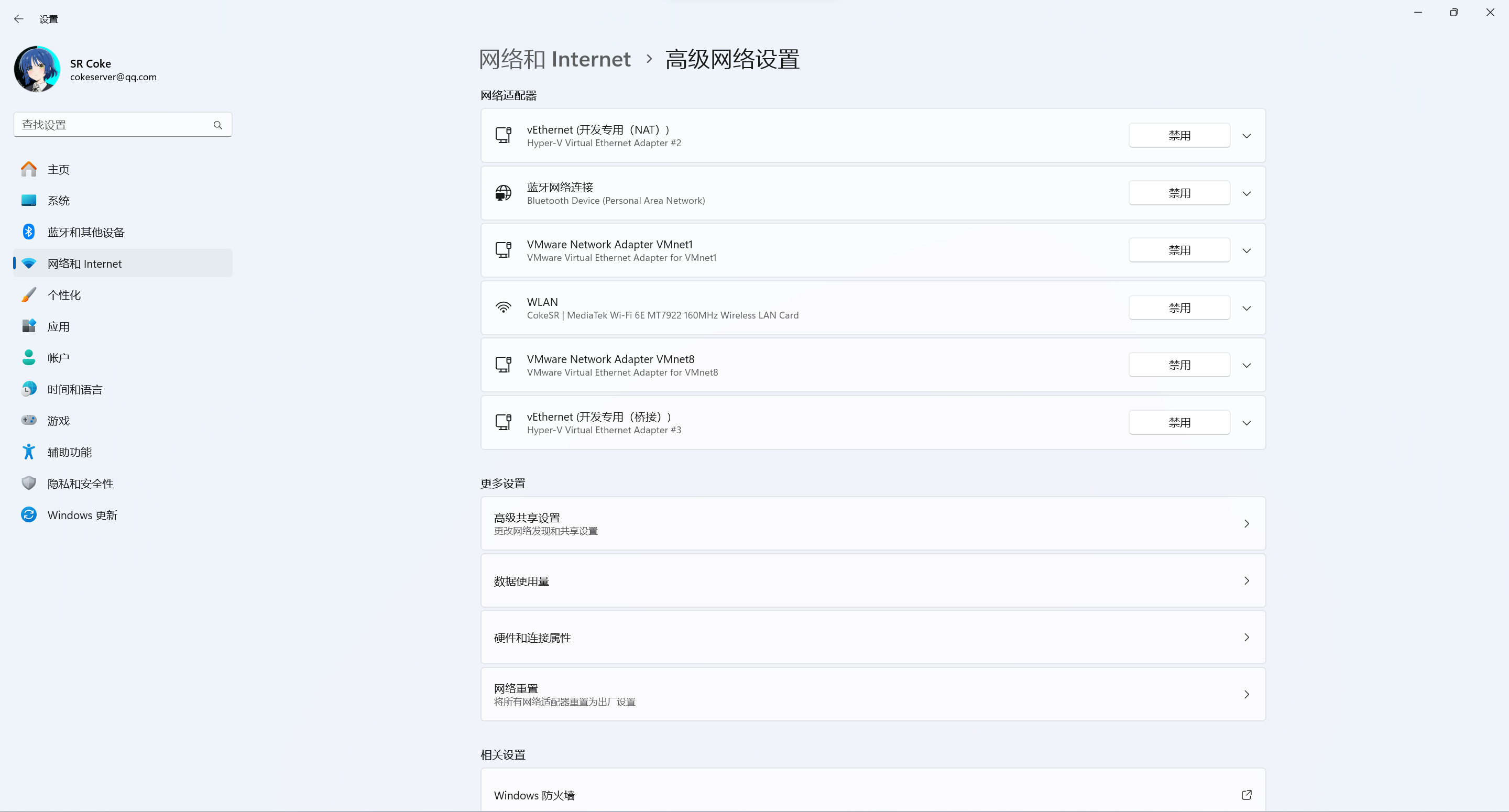The width and height of the screenshot is (1509, 812).
Task: Open 隐私和安全性 settings
Action: 123,484
